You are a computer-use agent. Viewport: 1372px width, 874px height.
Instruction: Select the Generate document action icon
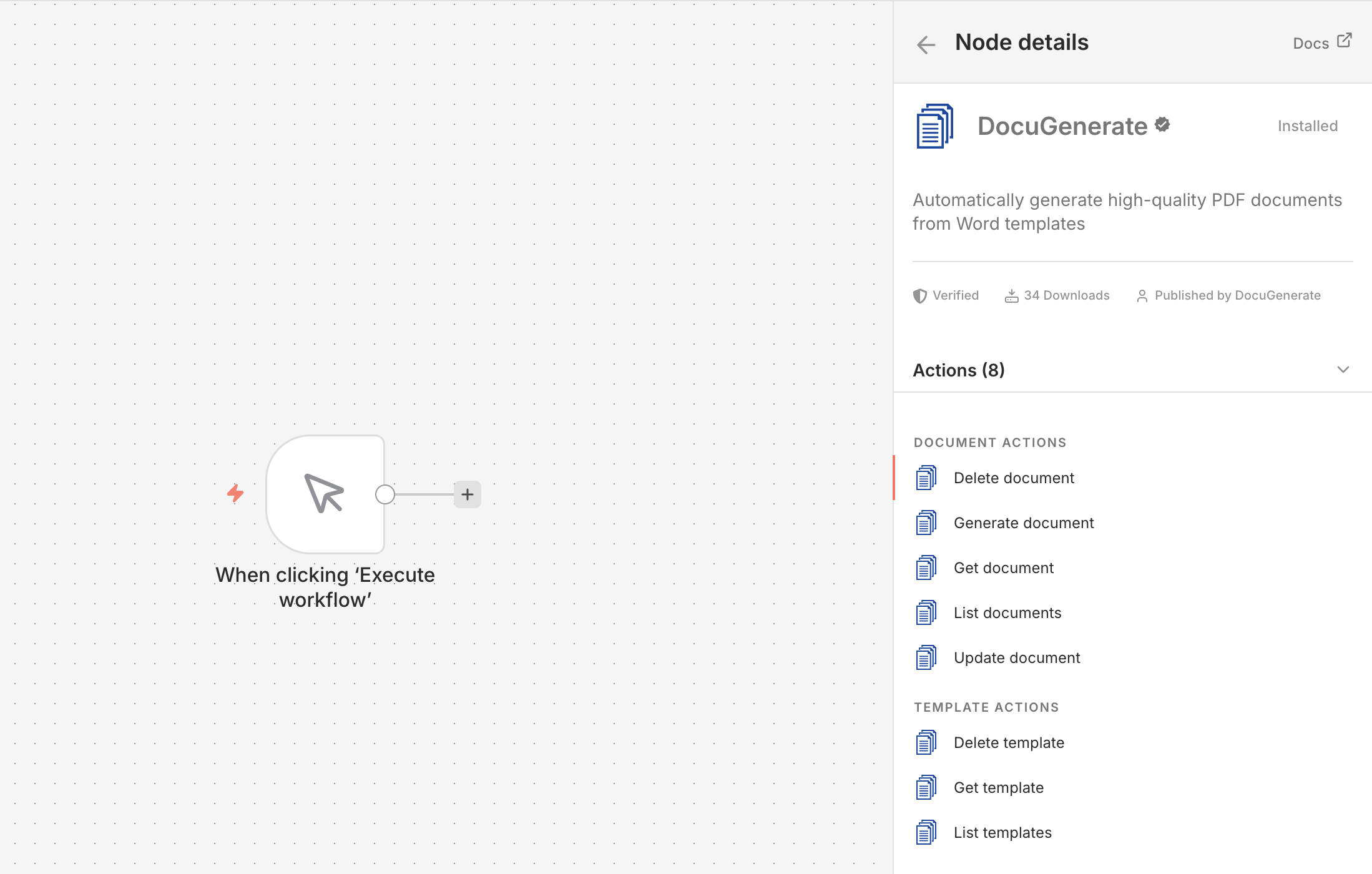point(926,523)
